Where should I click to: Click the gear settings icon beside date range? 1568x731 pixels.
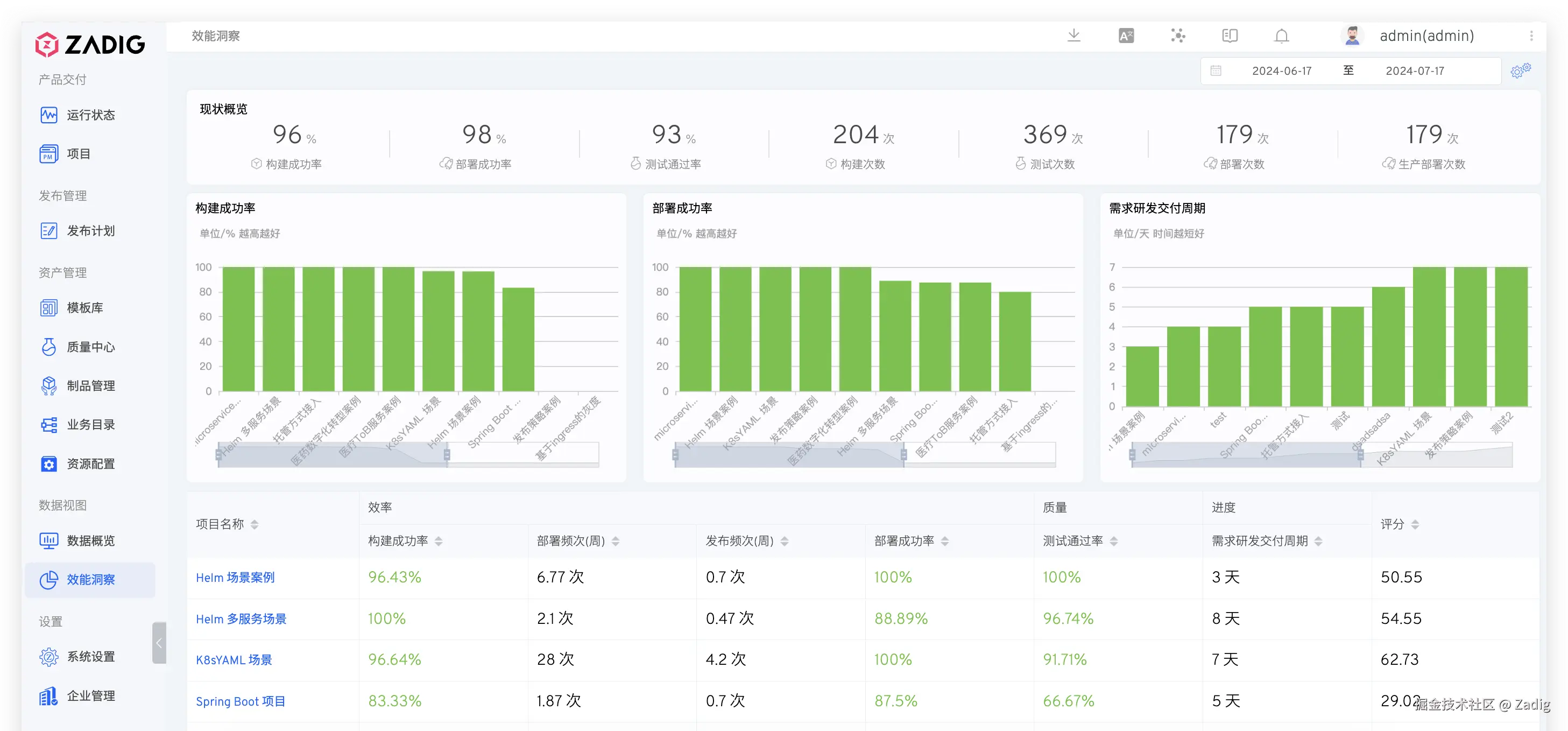tap(1520, 71)
